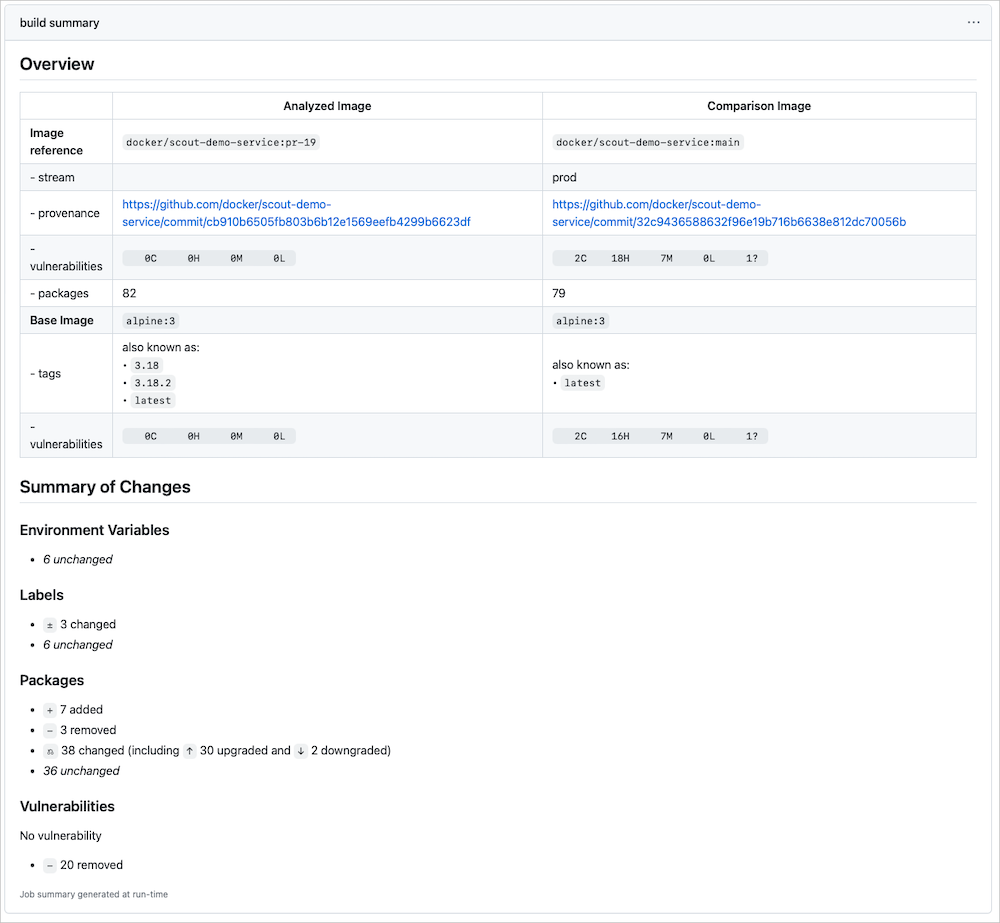Viewport: 1000px width, 923px height.
Task: Click docker/scout-demo-service:main image reference
Action: pos(647,142)
